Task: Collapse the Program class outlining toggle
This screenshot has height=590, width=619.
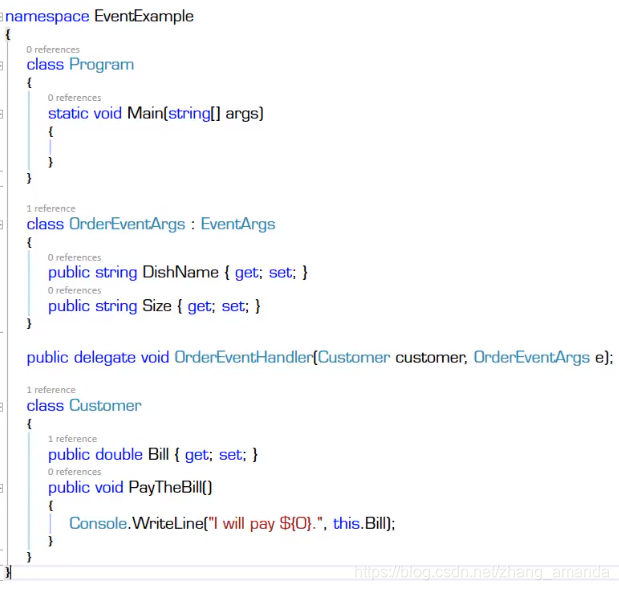Action: pyautogui.click(x=1, y=66)
